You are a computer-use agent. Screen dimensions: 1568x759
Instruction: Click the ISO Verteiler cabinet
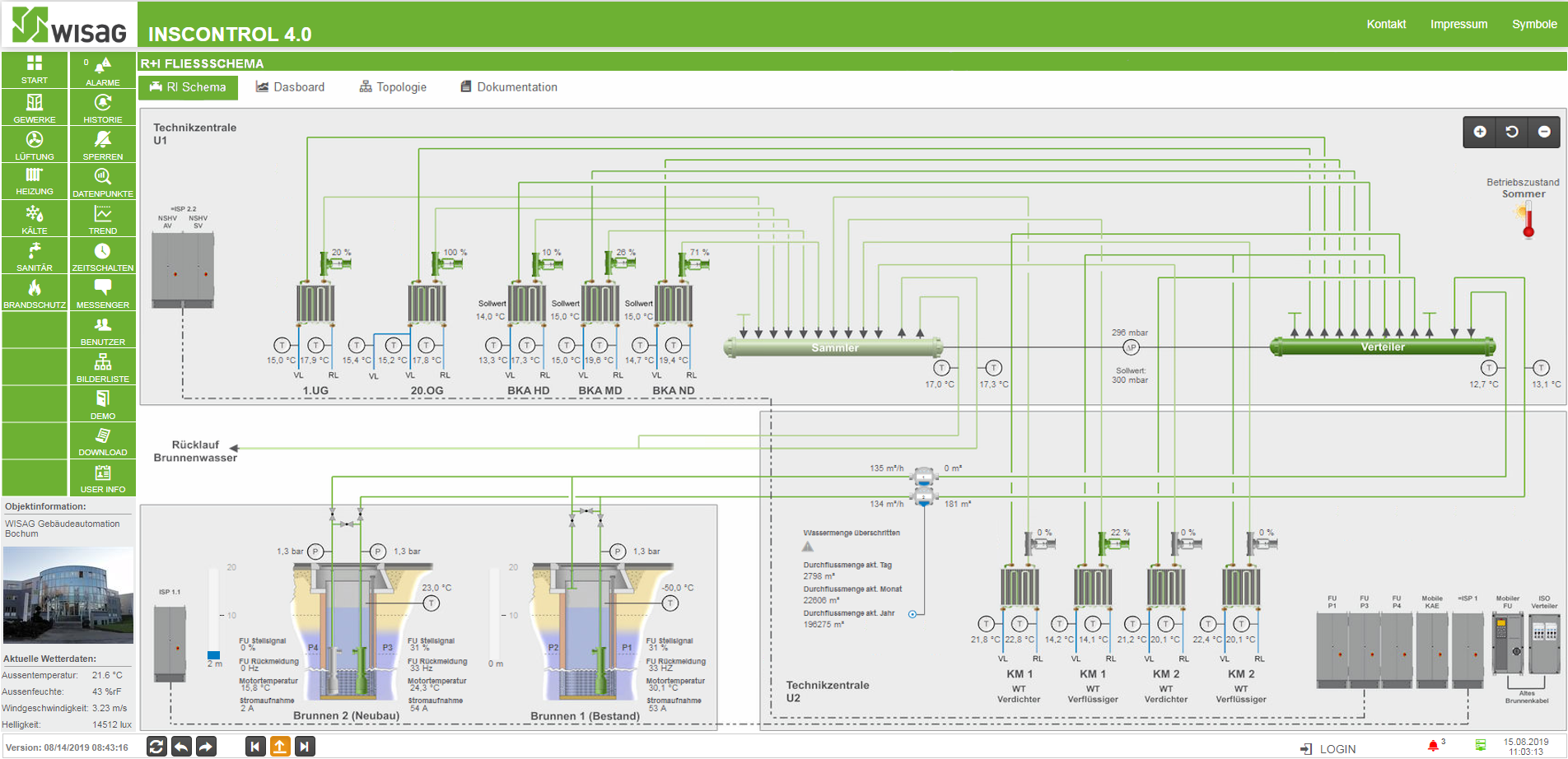coord(1544,645)
